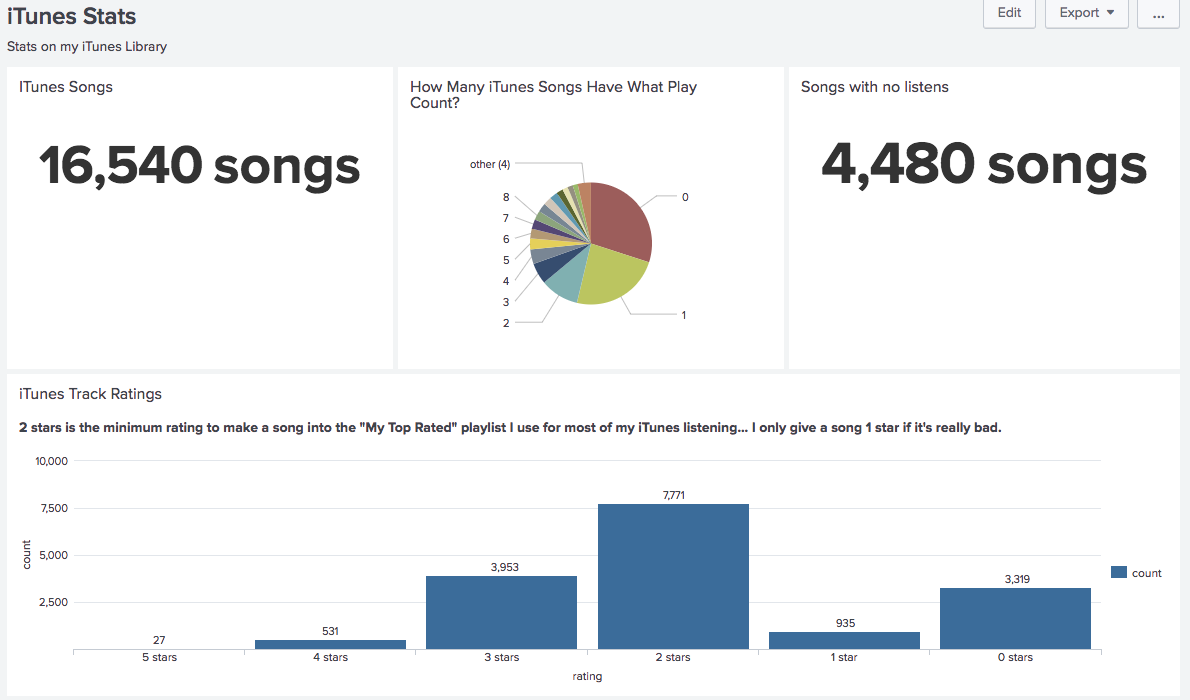Click the 'iTunes Stats' dashboard title
The height and width of the screenshot is (700, 1190).
pyautogui.click(x=72, y=16)
